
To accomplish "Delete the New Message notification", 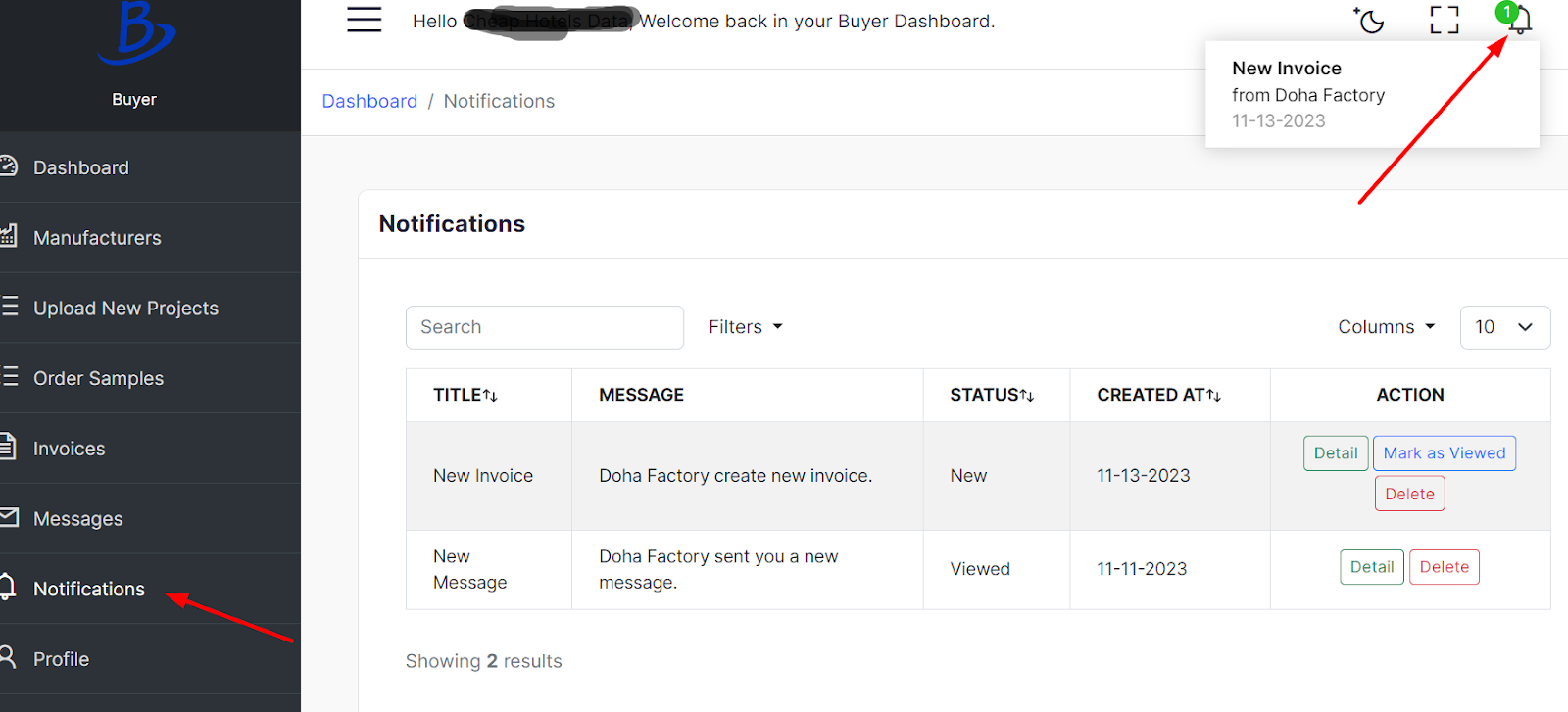I will click(1444, 567).
